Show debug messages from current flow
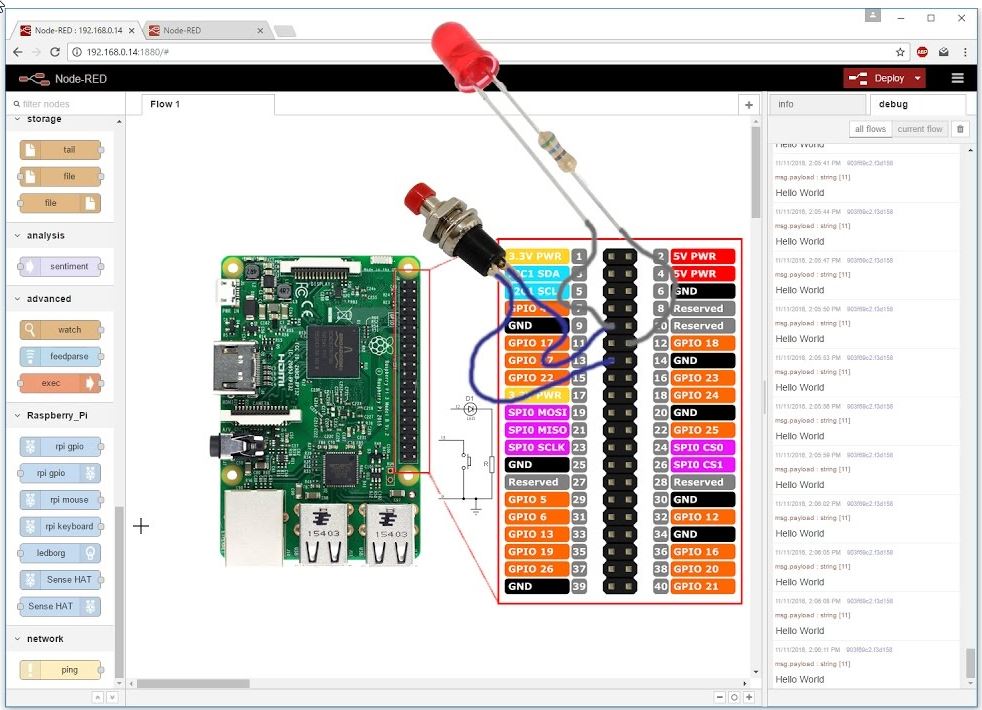This screenshot has height=710, width=982. tap(919, 129)
